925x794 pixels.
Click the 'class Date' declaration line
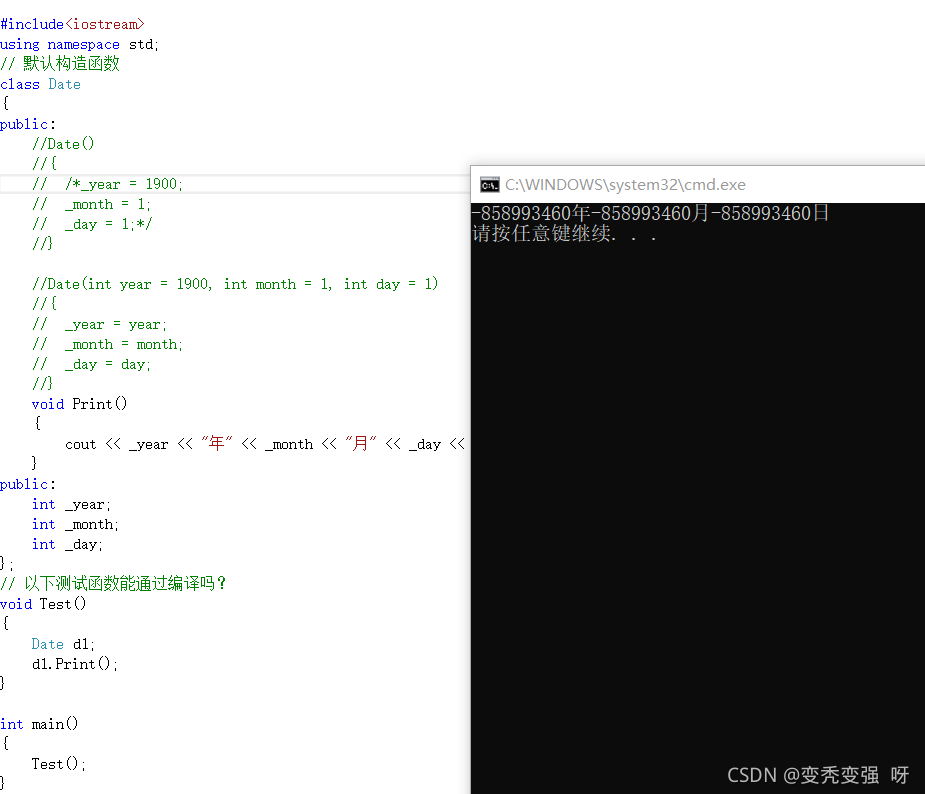[x=40, y=84]
